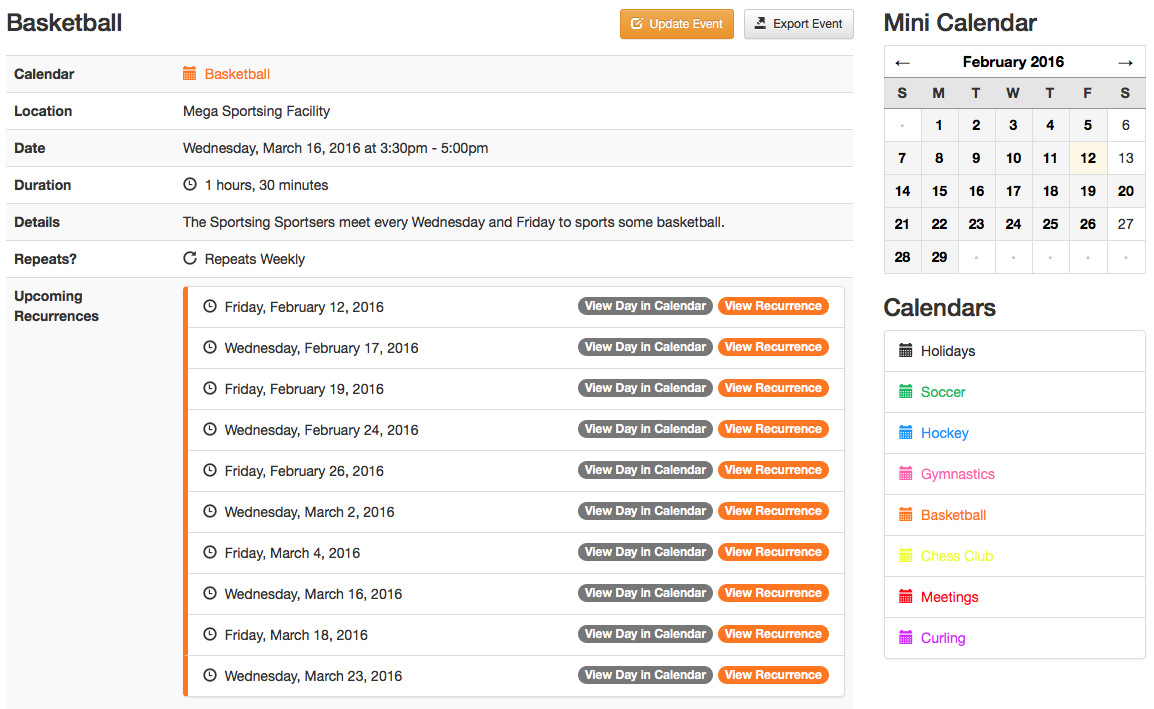Image resolution: width=1154 pixels, height=709 pixels.
Task: Select February 20 in the Mini Calendar
Action: click(x=1125, y=191)
